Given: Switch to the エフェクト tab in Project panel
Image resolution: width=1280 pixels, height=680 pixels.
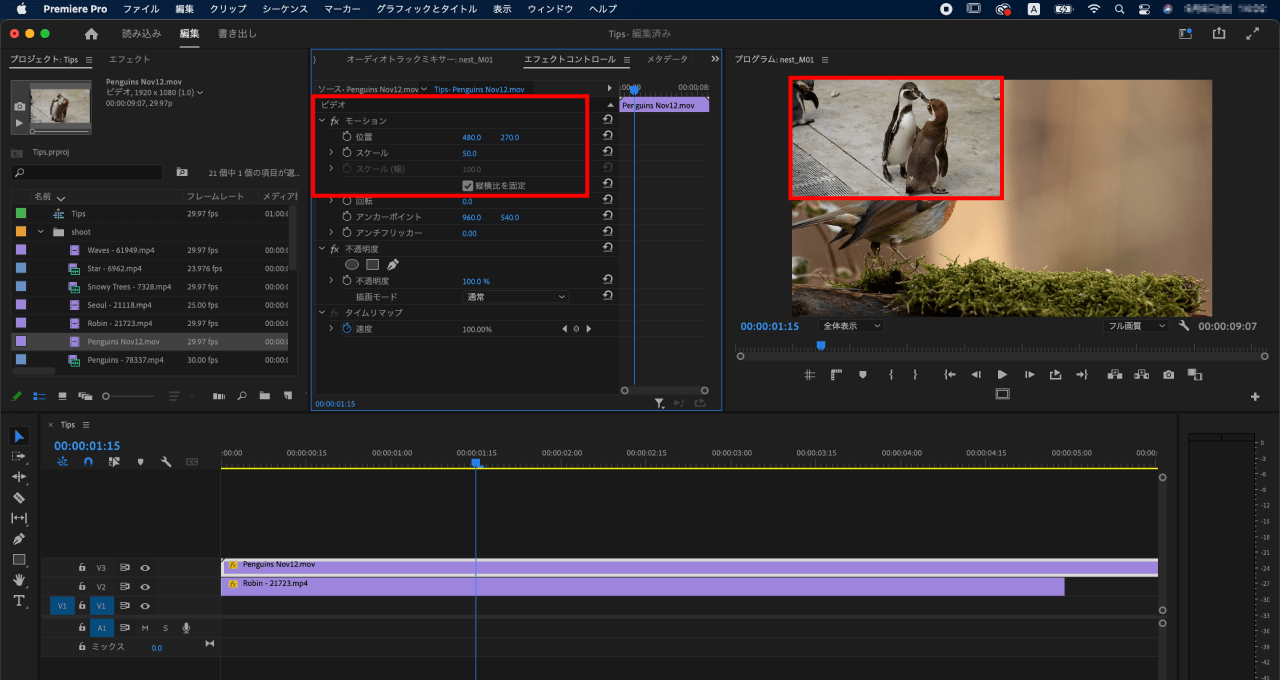Looking at the screenshot, I should pos(130,60).
